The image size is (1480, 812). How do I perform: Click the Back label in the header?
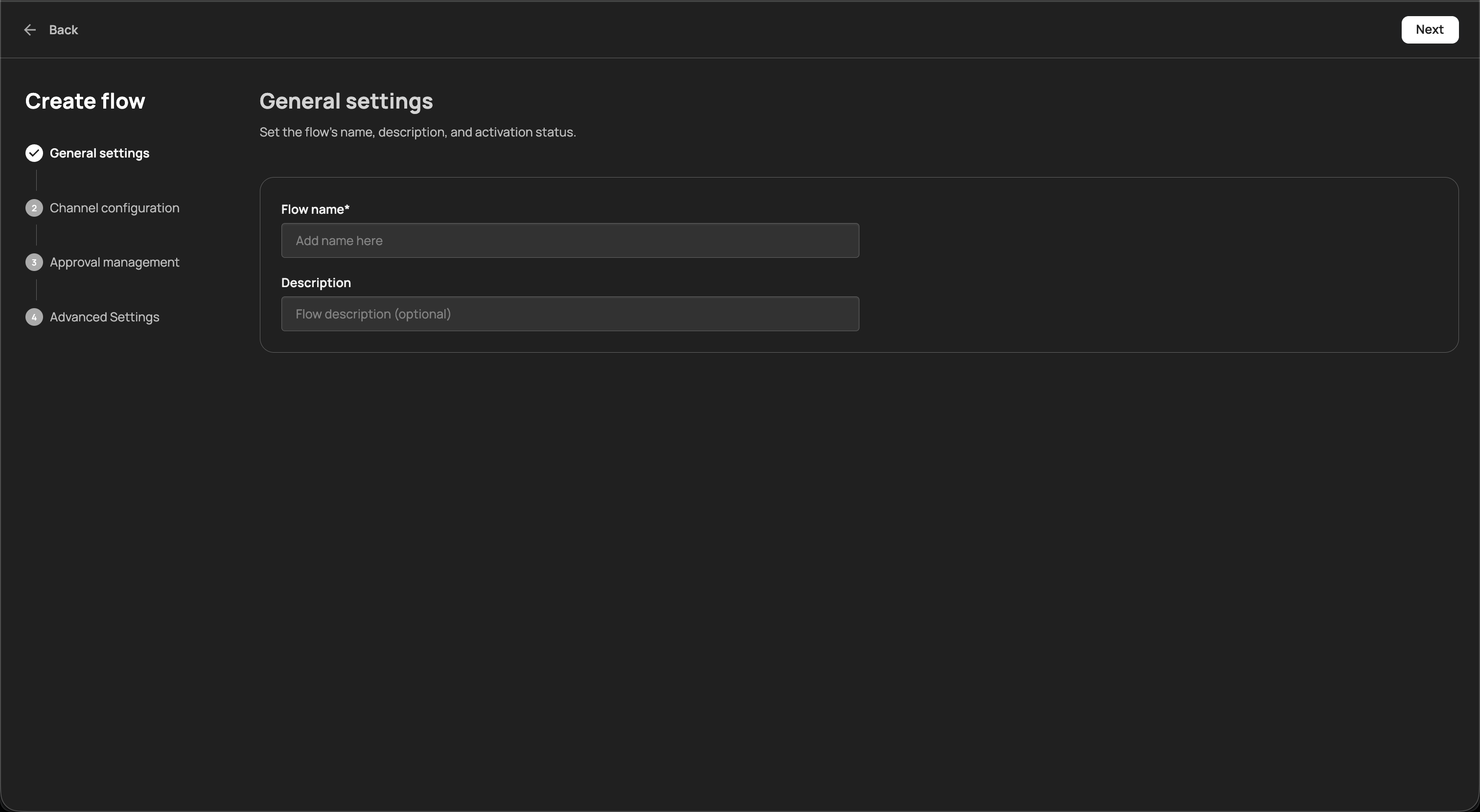tap(63, 30)
